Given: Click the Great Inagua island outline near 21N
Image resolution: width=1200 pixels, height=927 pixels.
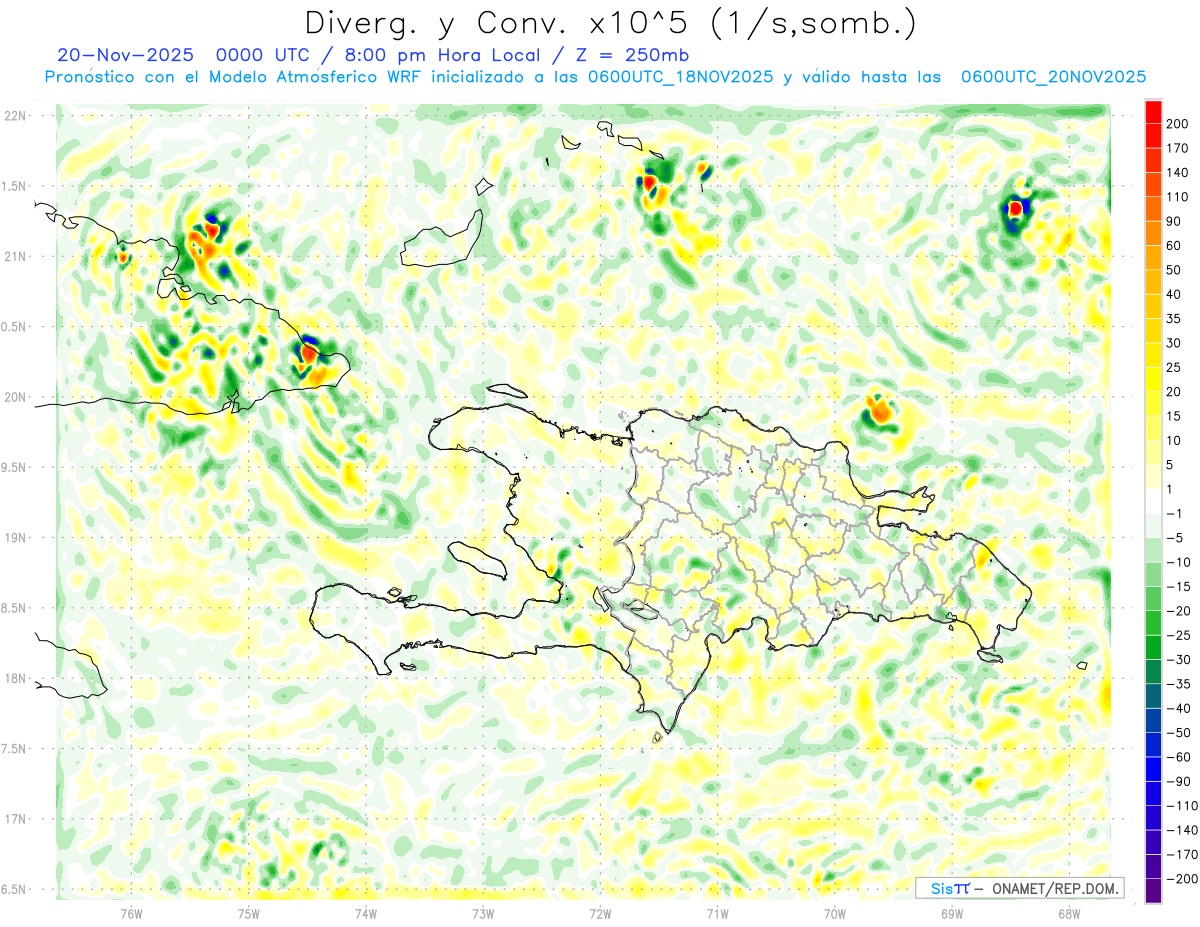Looking at the screenshot, I should 441,240.
